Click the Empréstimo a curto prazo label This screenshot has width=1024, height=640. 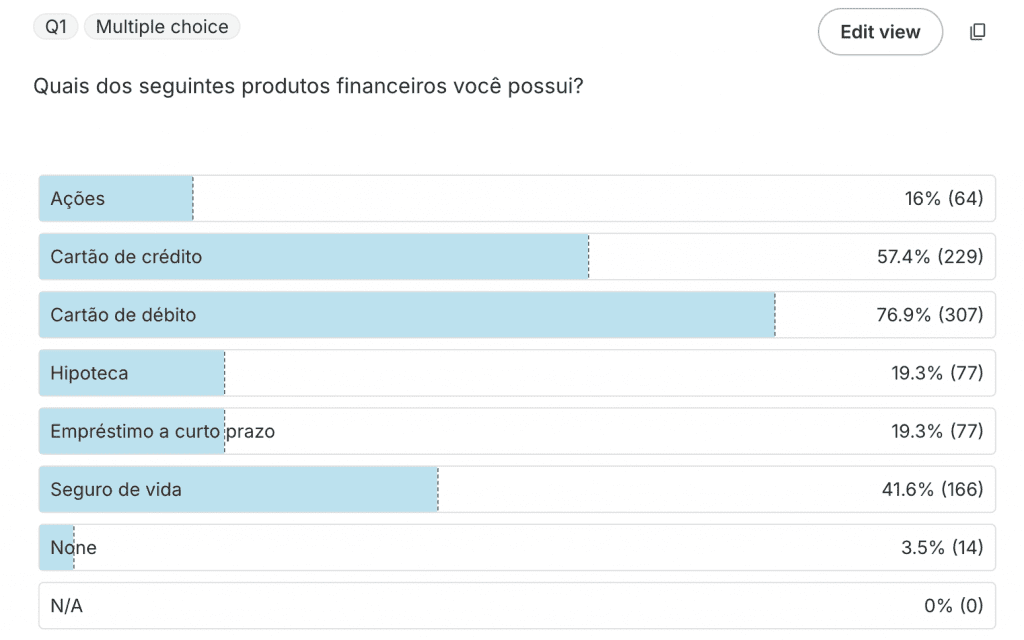click(x=162, y=432)
